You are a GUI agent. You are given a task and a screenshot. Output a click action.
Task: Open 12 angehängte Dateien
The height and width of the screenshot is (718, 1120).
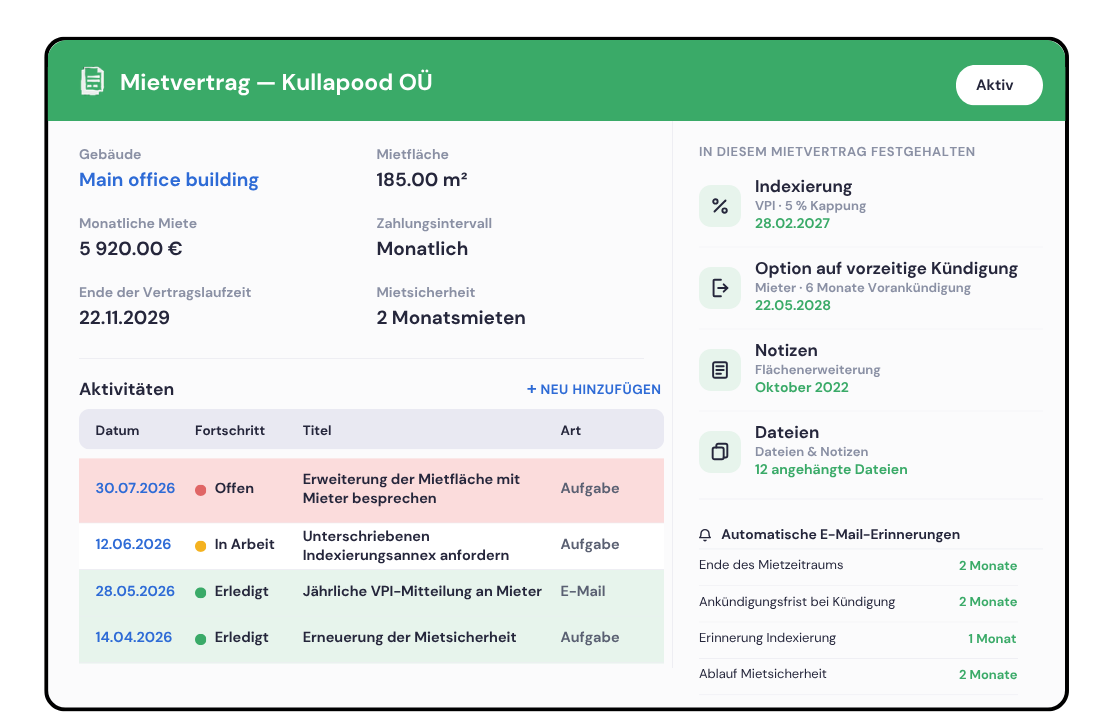pos(831,469)
